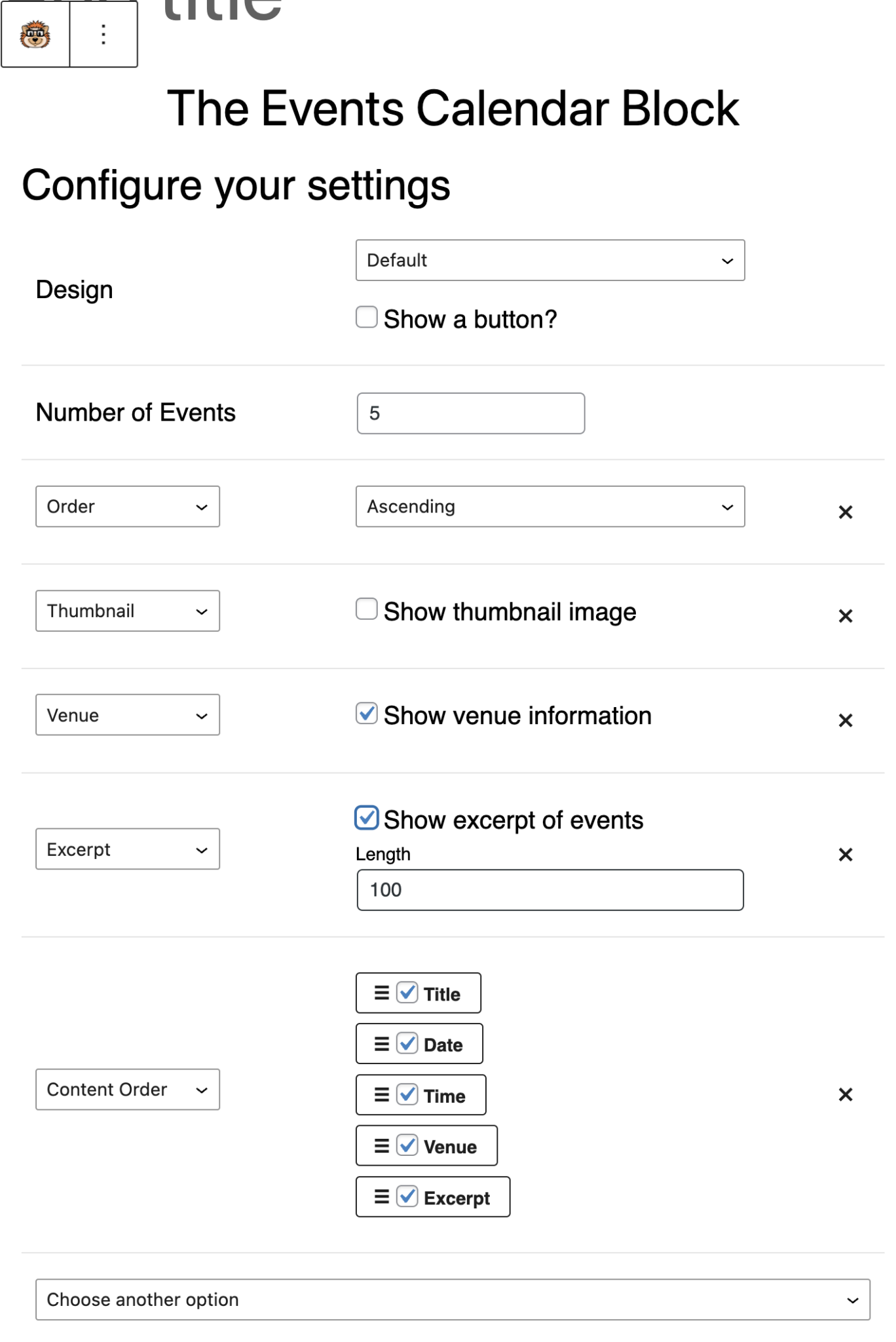Open the three-dot block options menu
The height and width of the screenshot is (1342, 896).
[103, 34]
